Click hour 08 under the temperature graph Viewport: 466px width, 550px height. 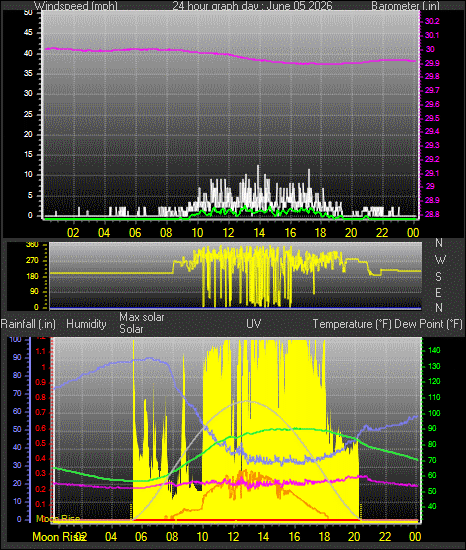pyautogui.click(x=172, y=537)
